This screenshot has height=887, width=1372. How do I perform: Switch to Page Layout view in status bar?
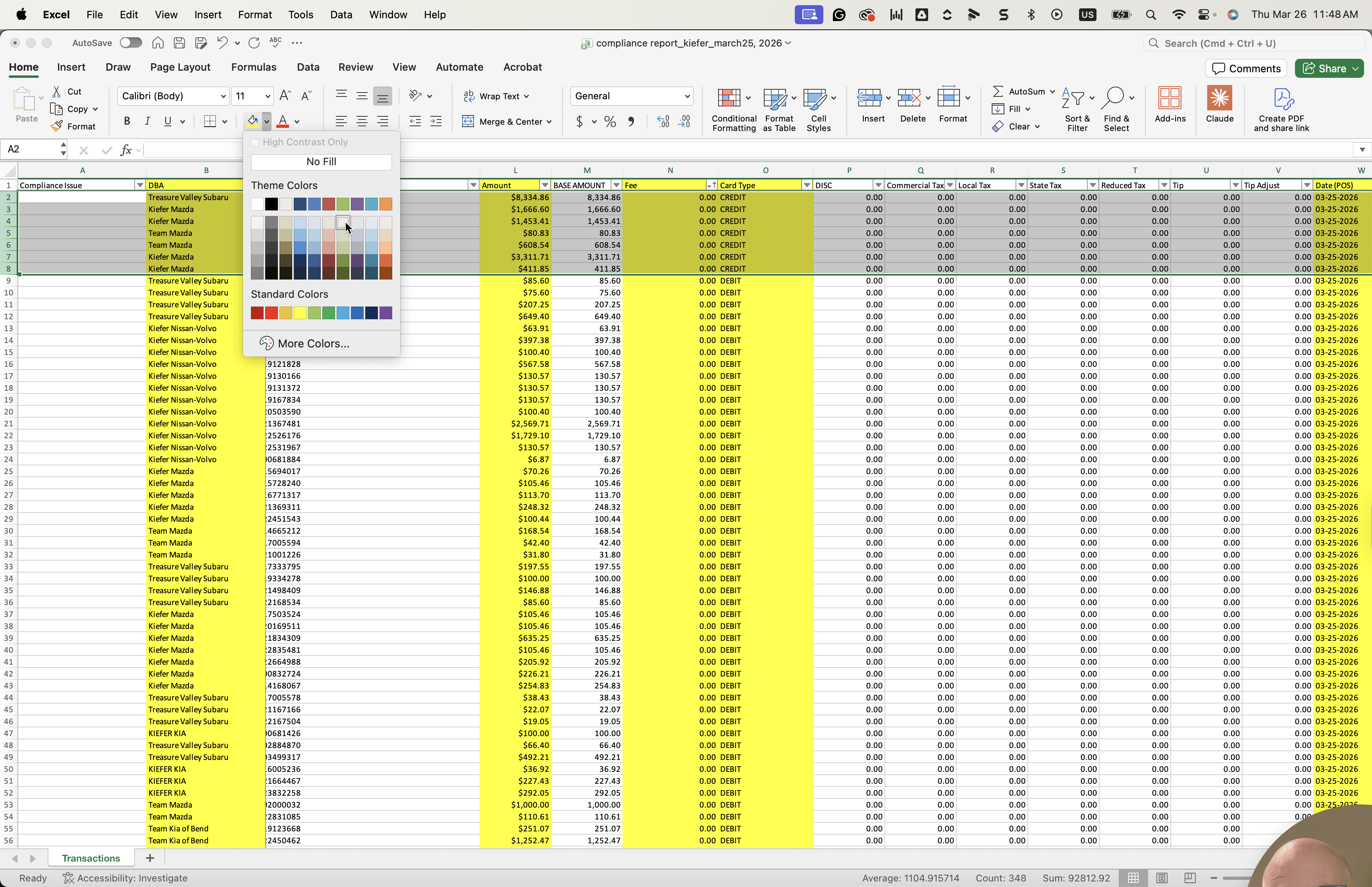coord(1161,878)
